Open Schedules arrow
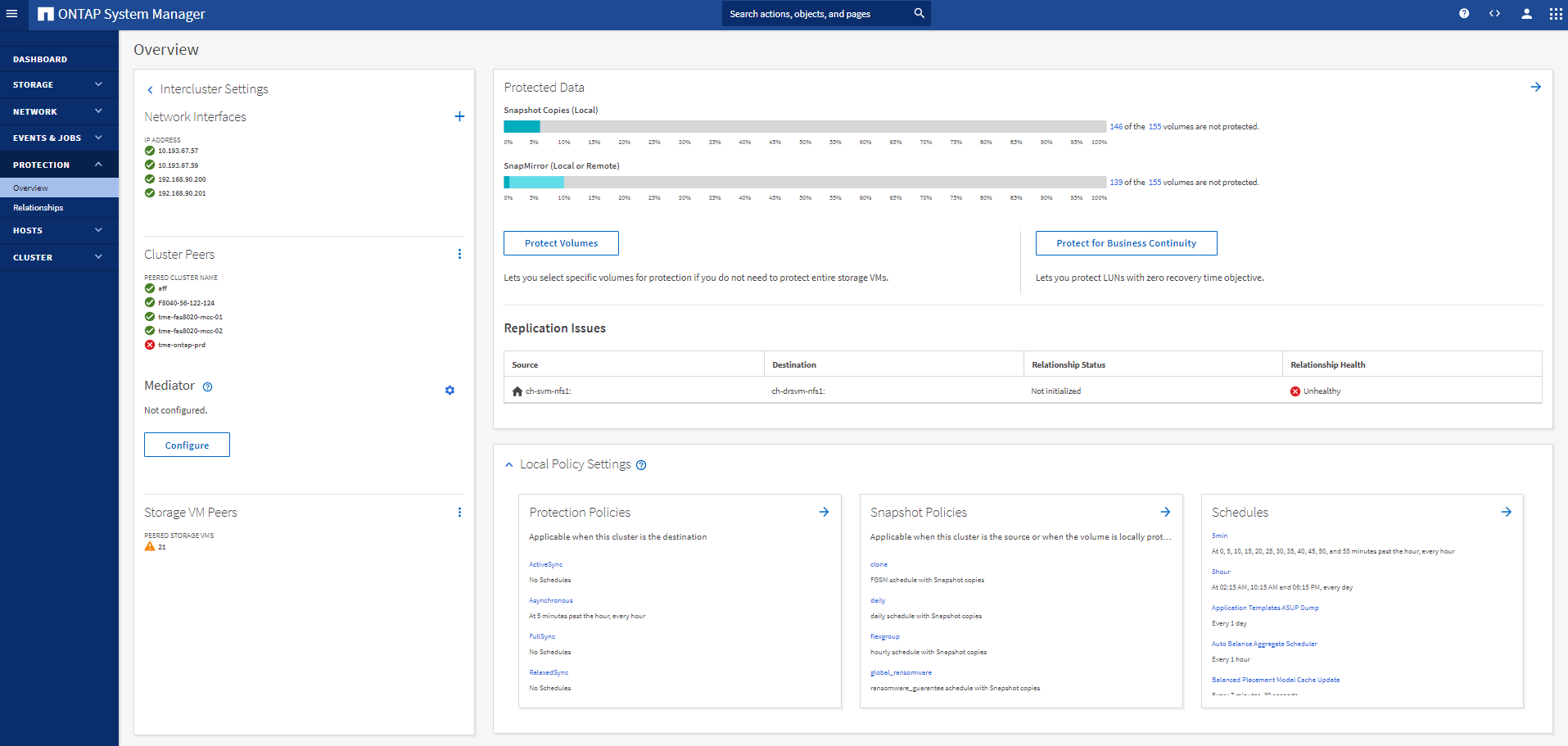1568x746 pixels. 1506,512
